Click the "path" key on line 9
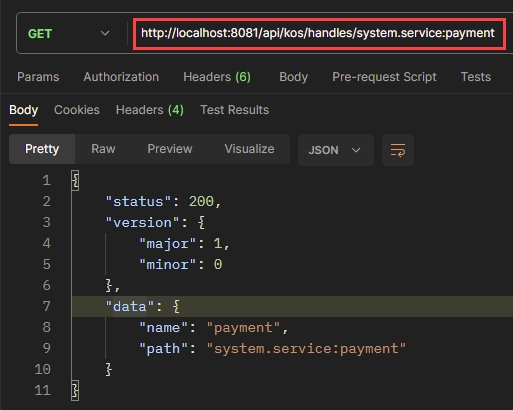The image size is (513, 410). point(163,349)
